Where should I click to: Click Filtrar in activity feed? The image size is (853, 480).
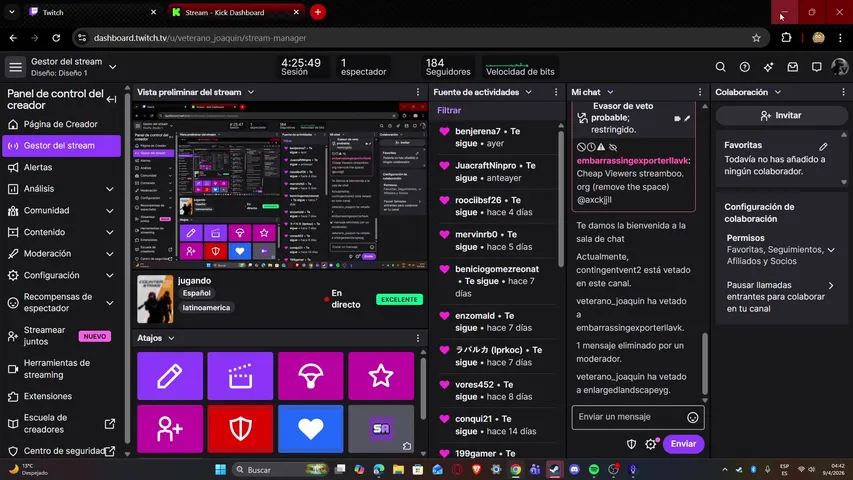pos(449,110)
